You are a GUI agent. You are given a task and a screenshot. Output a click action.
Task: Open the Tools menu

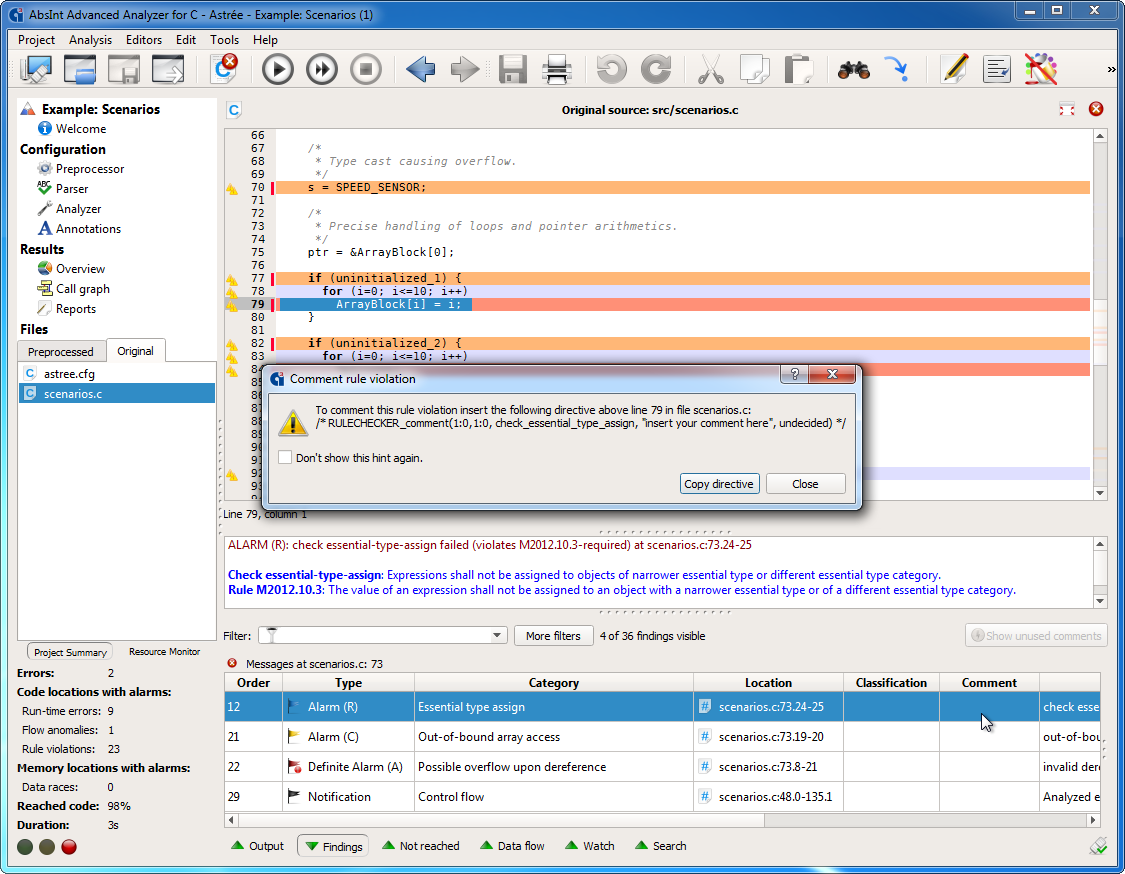225,39
